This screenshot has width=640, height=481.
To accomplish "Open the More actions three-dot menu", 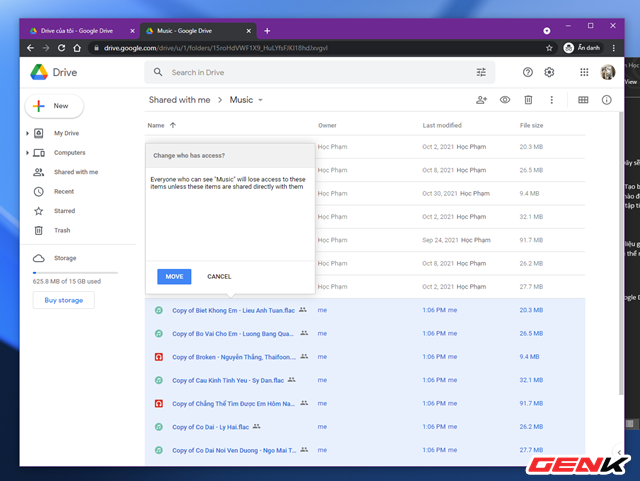I will (551, 100).
